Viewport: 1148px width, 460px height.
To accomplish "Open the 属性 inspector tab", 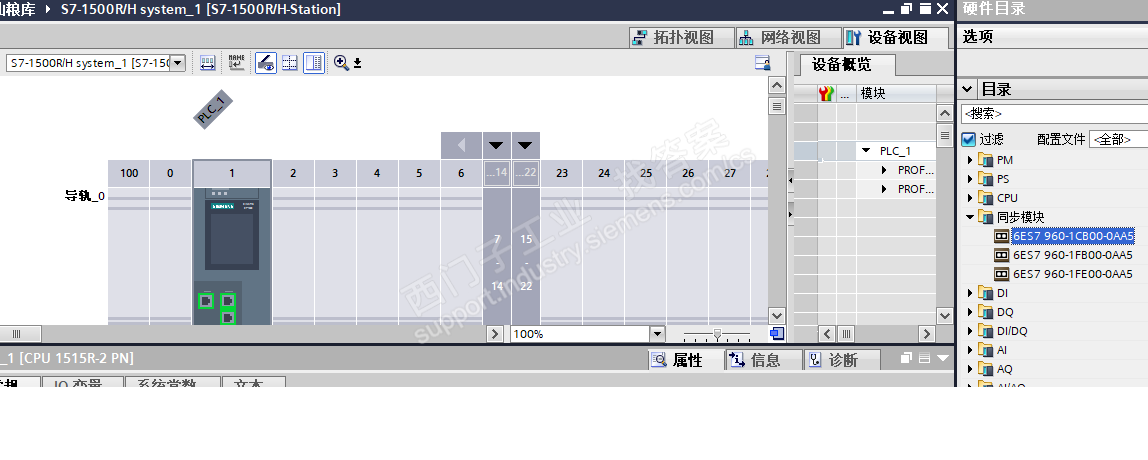I will (x=686, y=360).
